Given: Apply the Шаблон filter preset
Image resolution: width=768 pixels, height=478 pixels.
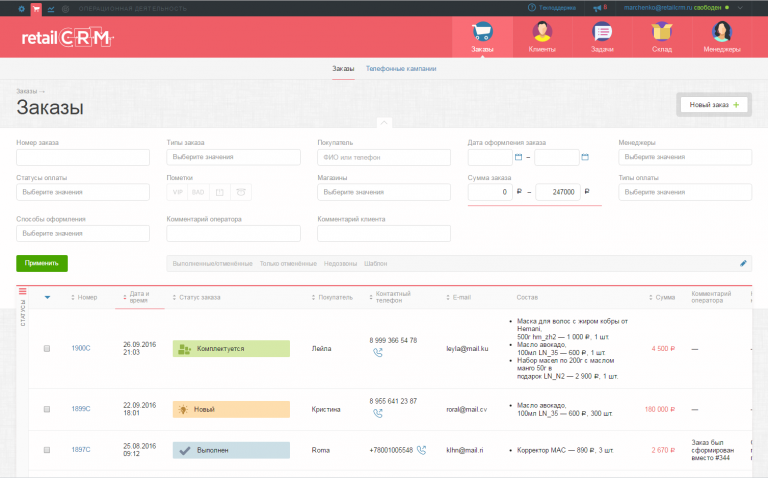Looking at the screenshot, I should (x=376, y=263).
